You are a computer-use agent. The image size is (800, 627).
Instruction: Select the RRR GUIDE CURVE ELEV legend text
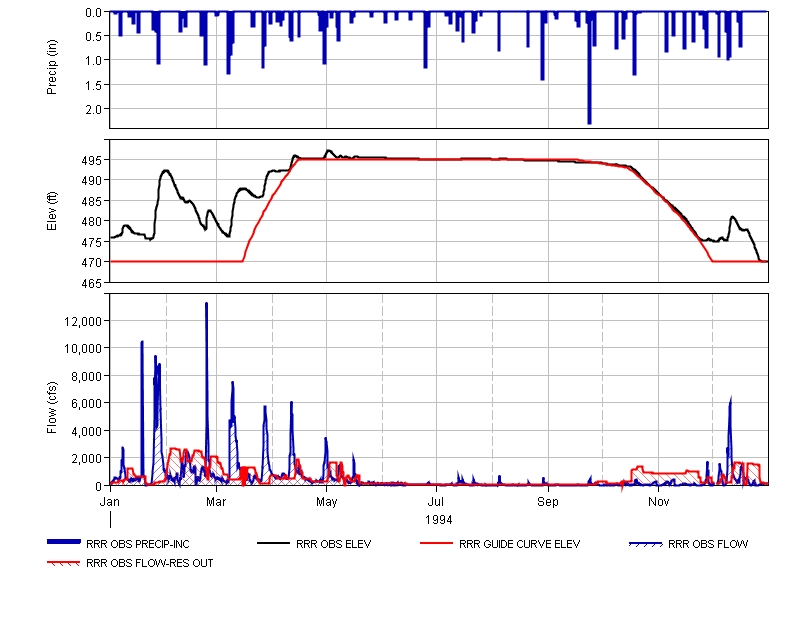click(x=519, y=545)
